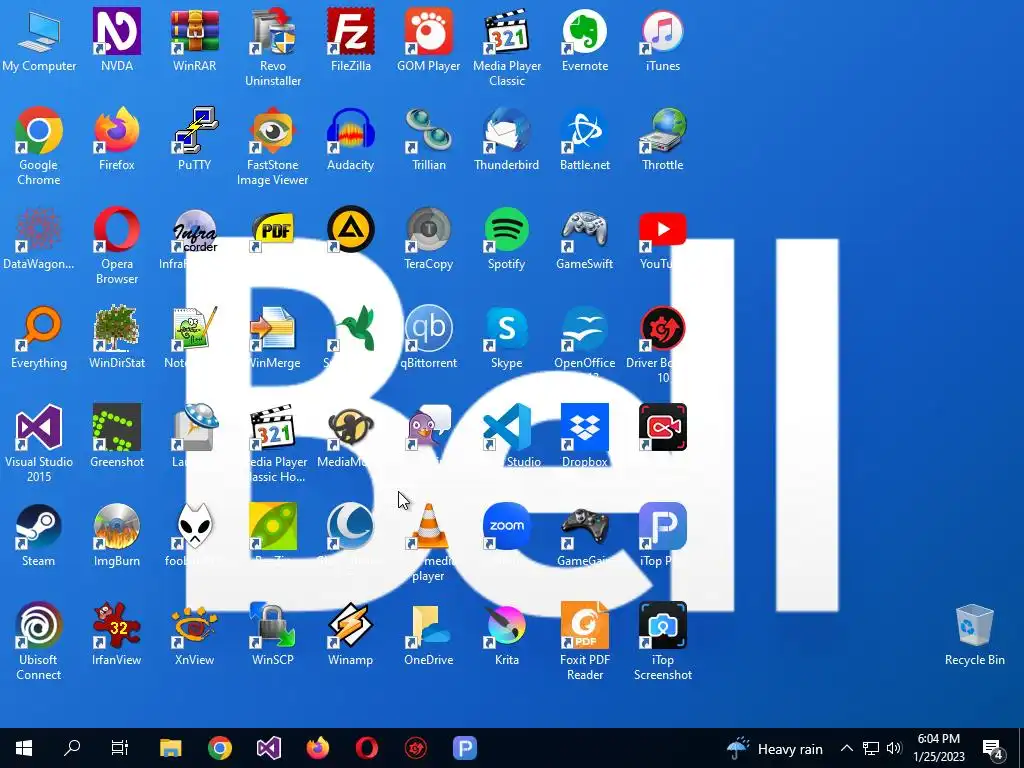The height and width of the screenshot is (768, 1024).
Task: Click the WinRAR desktop shortcut
Action: tap(195, 32)
